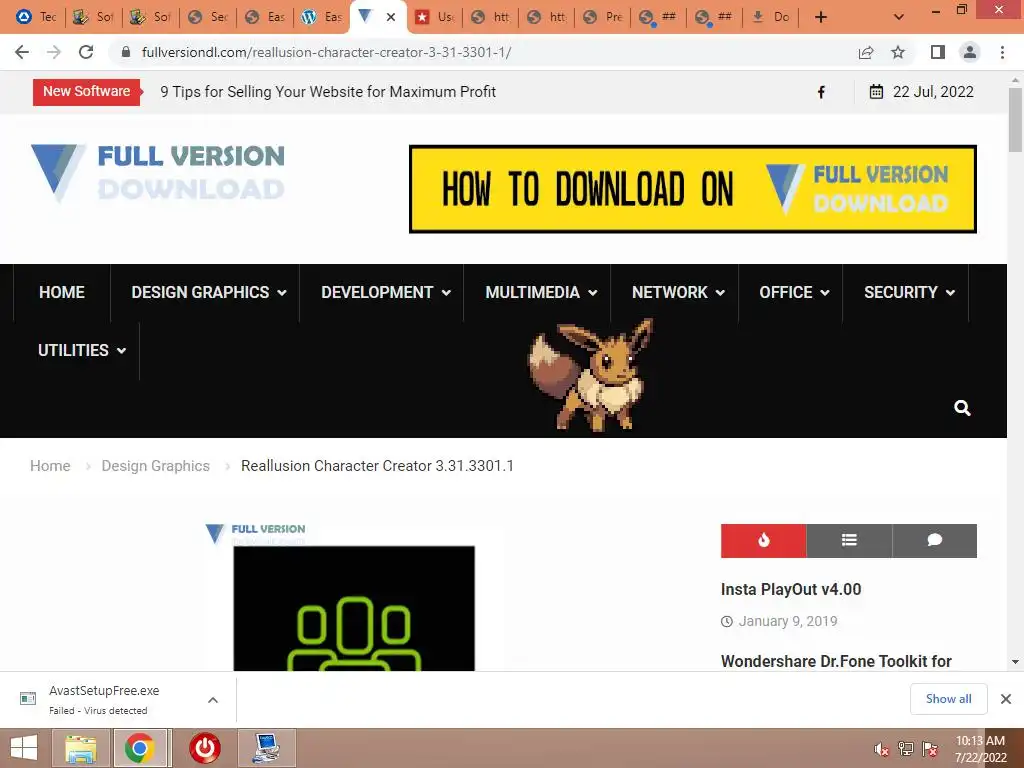This screenshot has height=768, width=1024.
Task: Click Home breadcrumb link
Action: pyautogui.click(x=50, y=466)
